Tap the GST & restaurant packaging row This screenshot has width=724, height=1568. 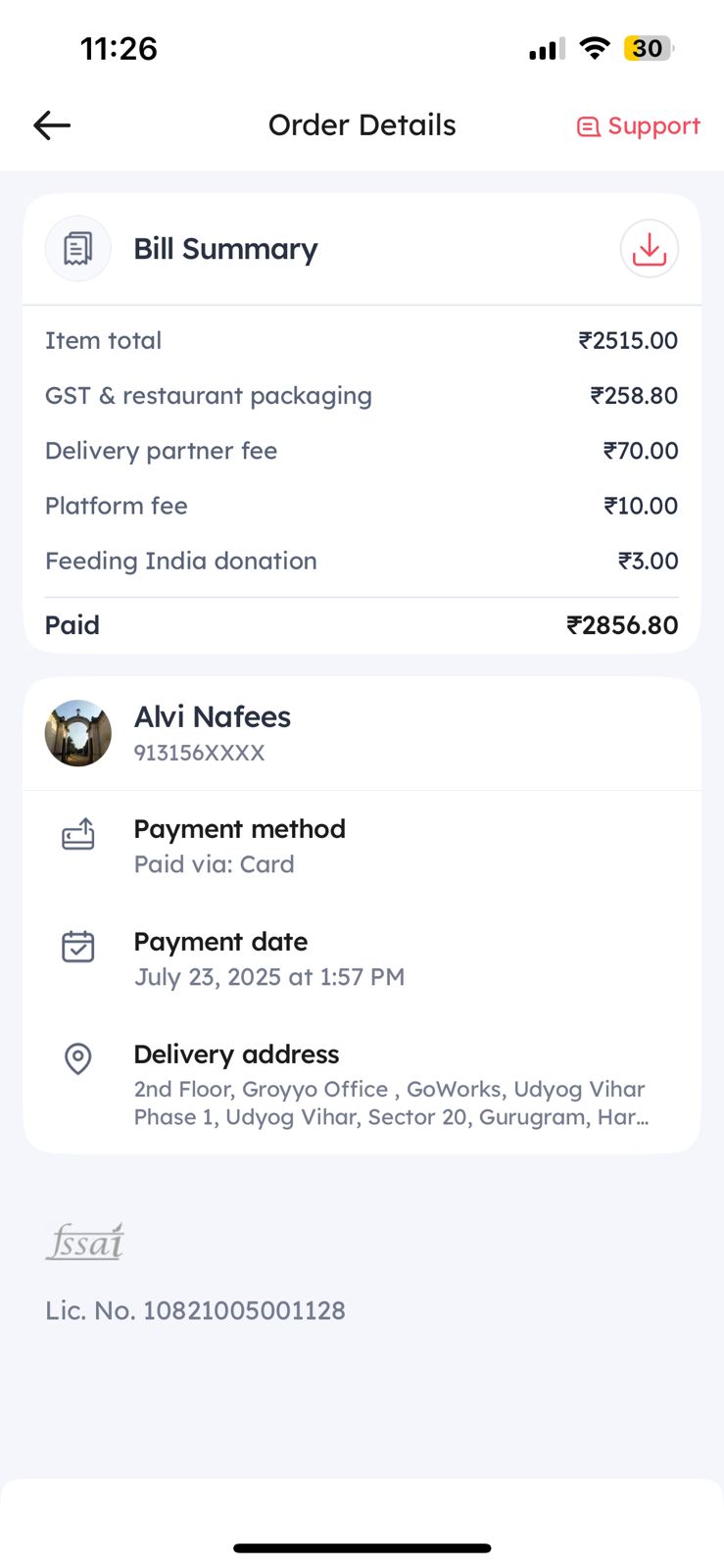[362, 396]
